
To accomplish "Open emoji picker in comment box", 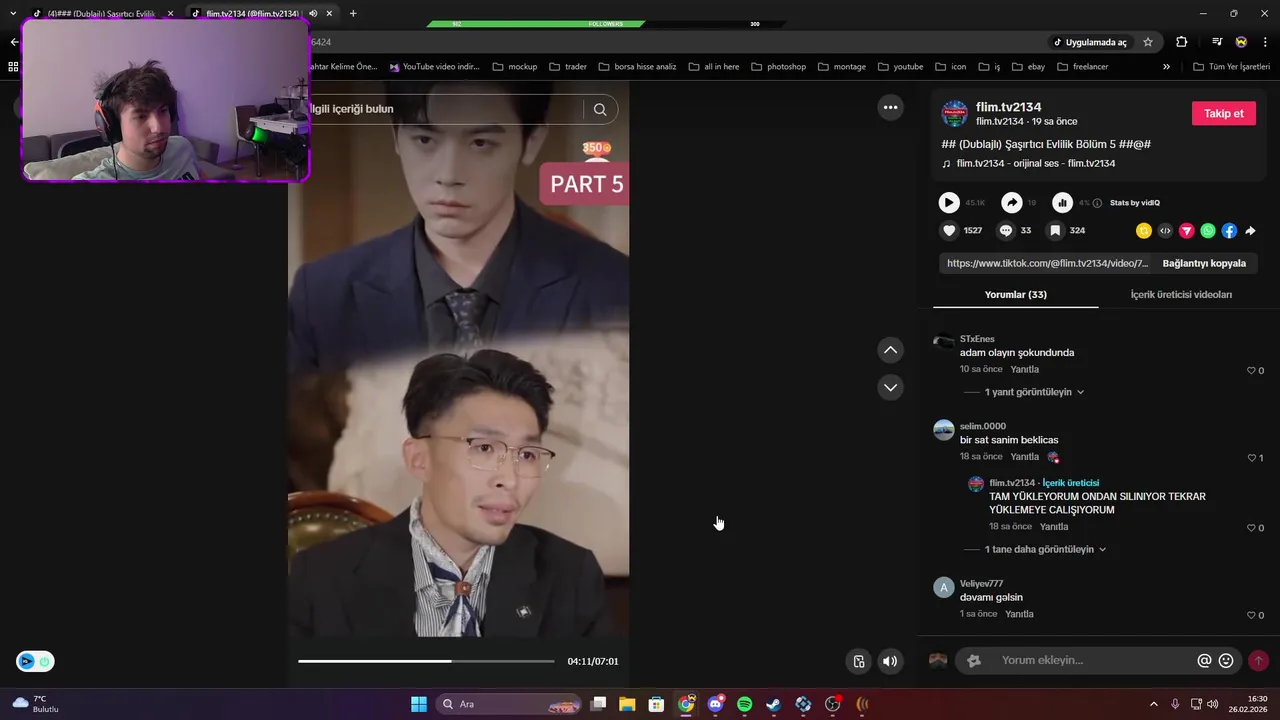I will click(x=1226, y=661).
